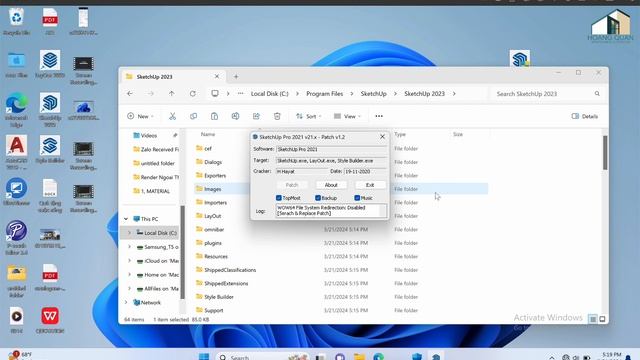
Task: Toggle the Details pane button
Action: coord(585,116)
